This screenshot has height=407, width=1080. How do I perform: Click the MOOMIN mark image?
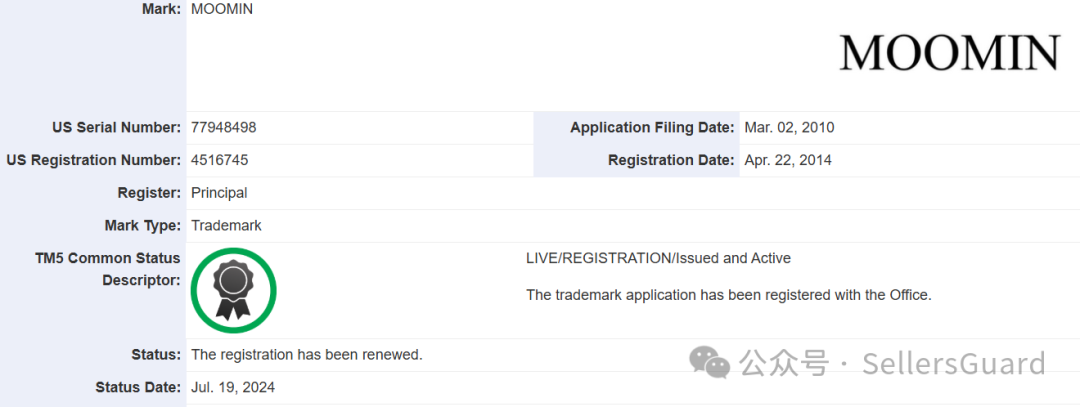949,53
